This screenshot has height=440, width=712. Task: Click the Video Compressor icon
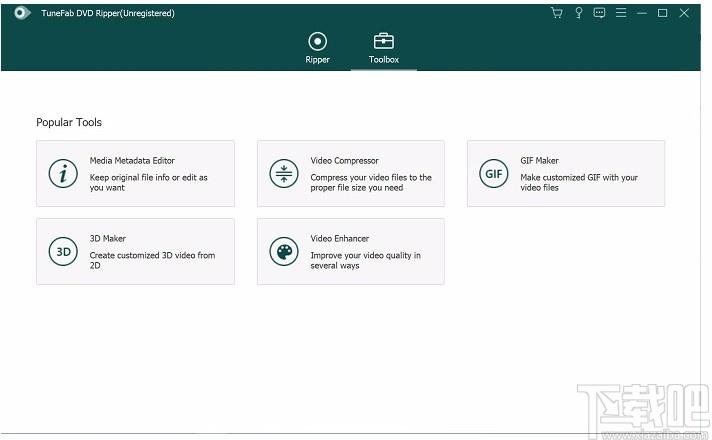coord(284,173)
